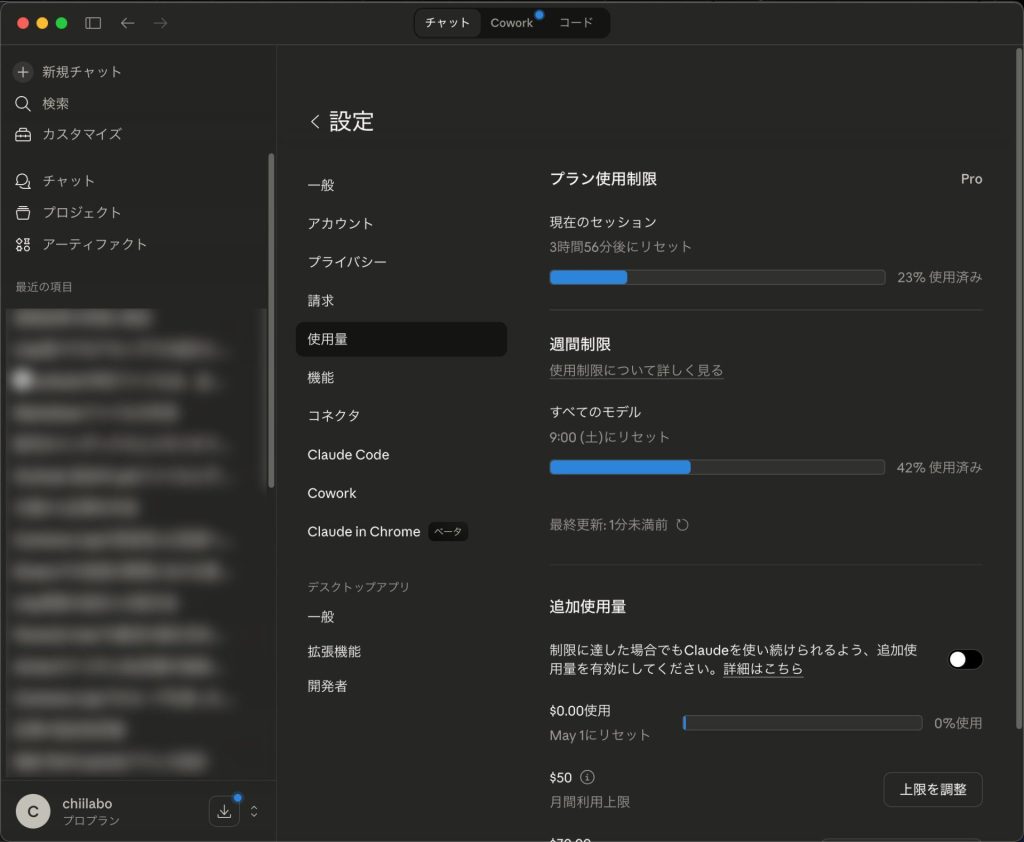Click the チャット bubble icon in the sidebar
This screenshot has height=842, width=1024.
tap(23, 181)
